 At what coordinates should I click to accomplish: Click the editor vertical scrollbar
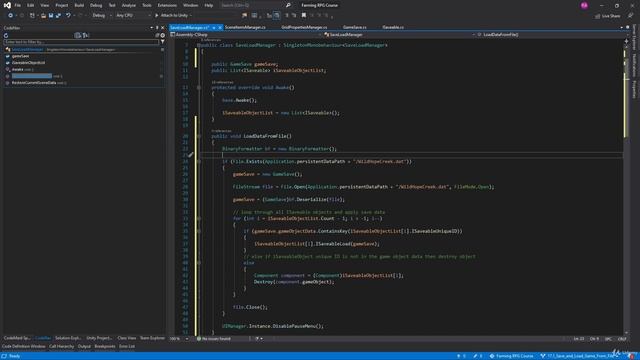click(626, 187)
